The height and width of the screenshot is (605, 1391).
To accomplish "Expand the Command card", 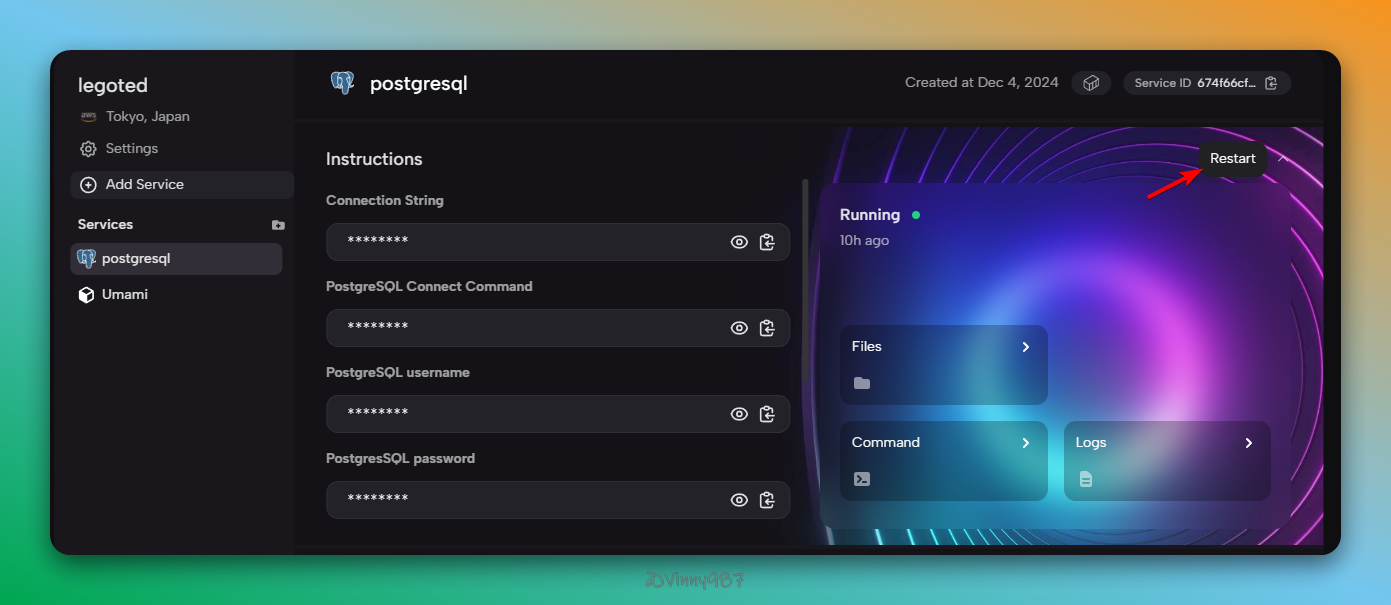I will pyautogui.click(x=943, y=460).
